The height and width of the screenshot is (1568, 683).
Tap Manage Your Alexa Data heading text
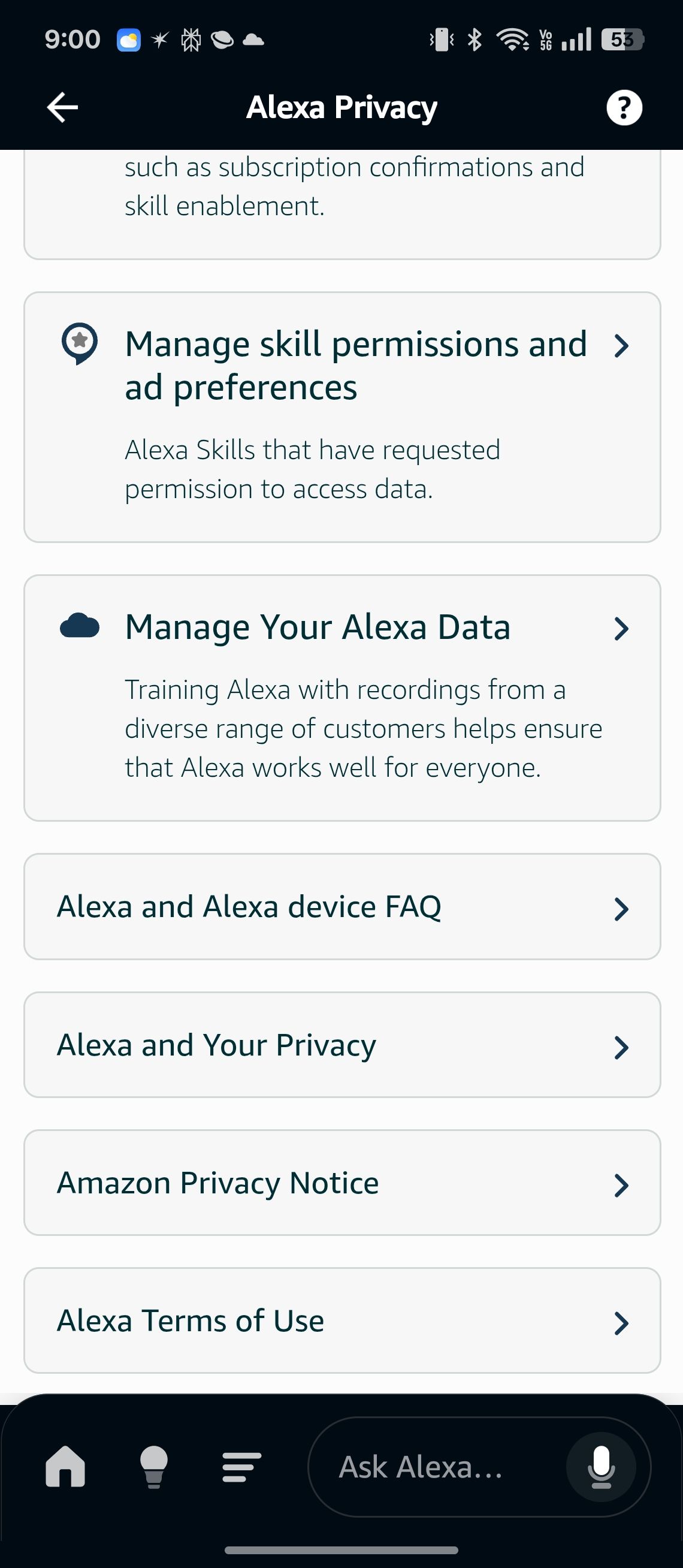click(x=317, y=628)
